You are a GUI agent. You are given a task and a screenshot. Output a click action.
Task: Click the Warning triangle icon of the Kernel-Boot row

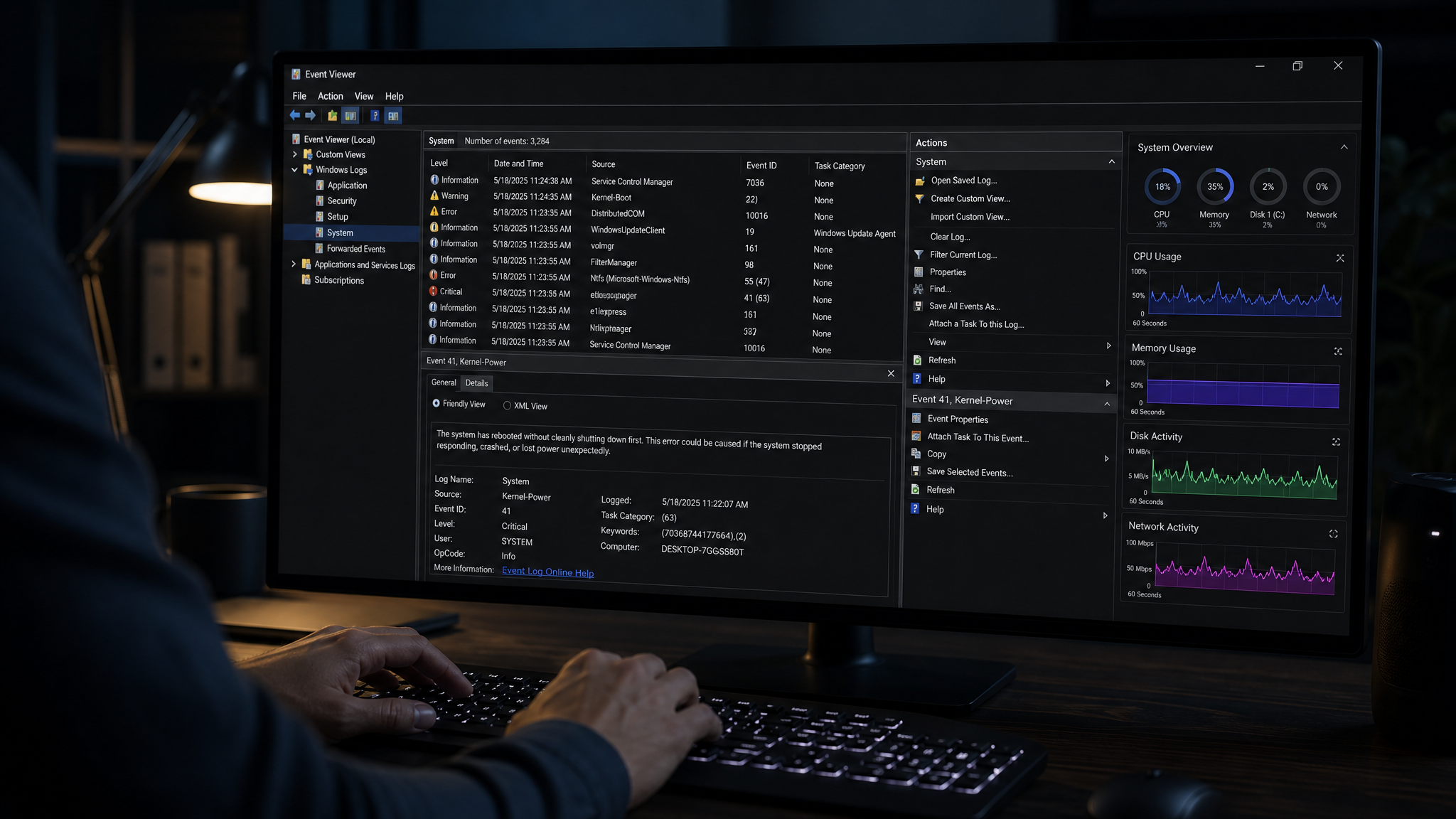pyautogui.click(x=434, y=196)
